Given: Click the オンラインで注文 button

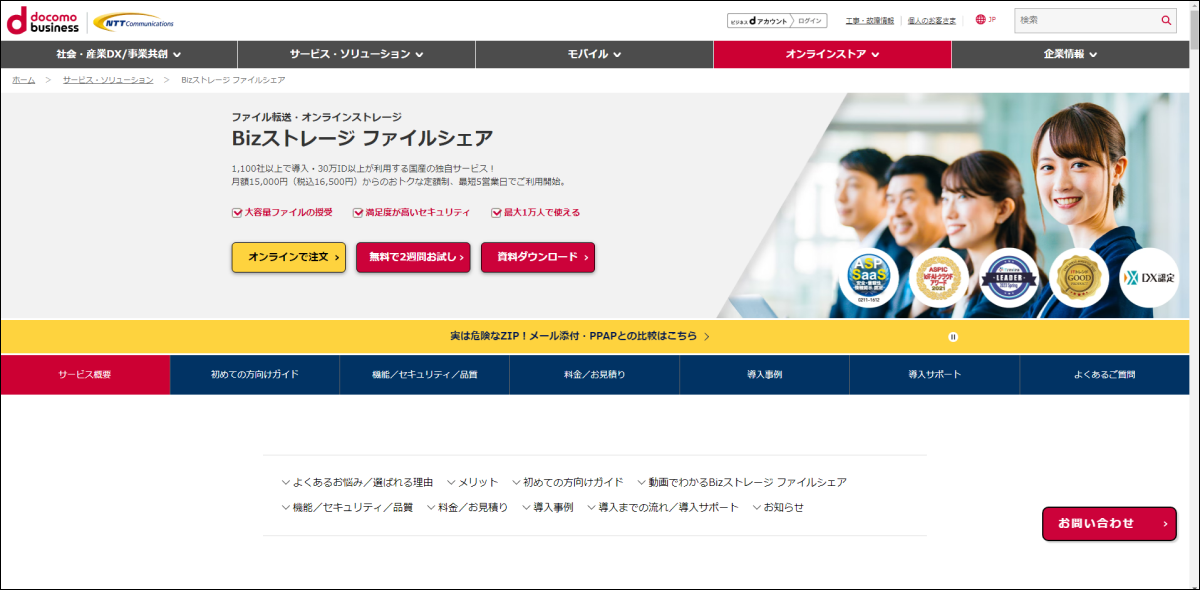Looking at the screenshot, I should coord(288,257).
